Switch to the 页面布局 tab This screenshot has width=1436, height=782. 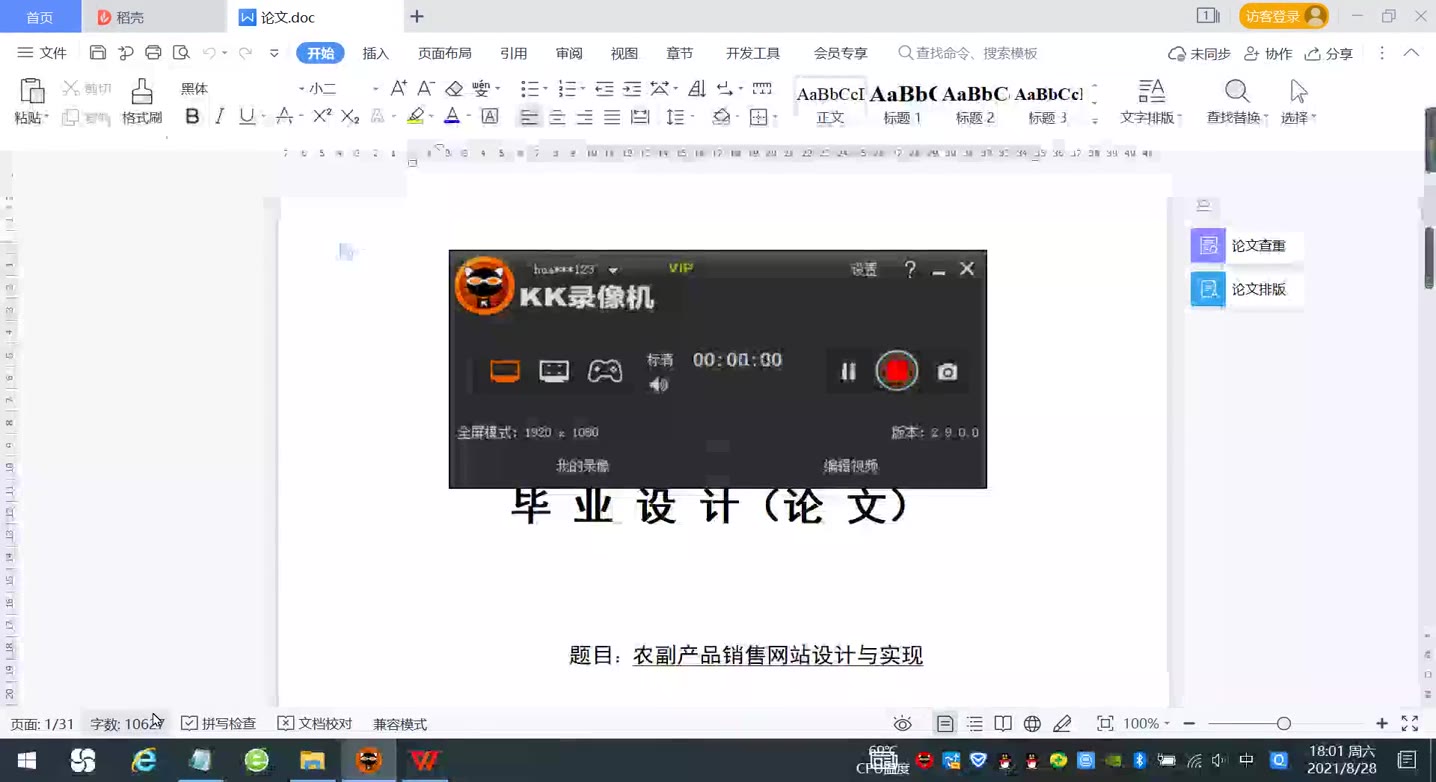445,53
